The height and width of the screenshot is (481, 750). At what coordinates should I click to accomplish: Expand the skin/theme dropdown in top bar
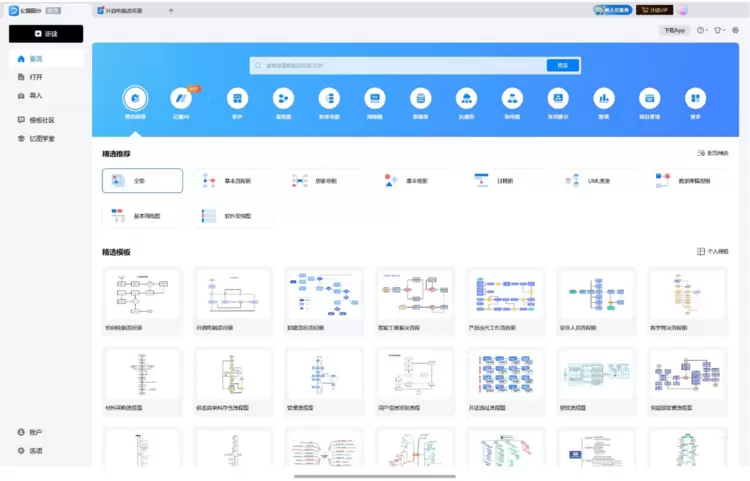[x=719, y=30]
